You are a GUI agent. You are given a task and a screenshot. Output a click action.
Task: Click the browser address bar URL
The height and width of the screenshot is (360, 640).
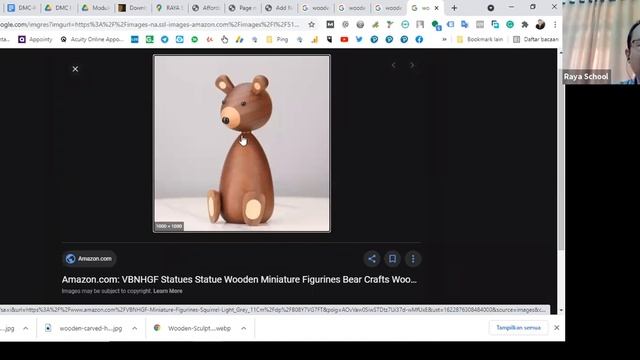coord(151,24)
